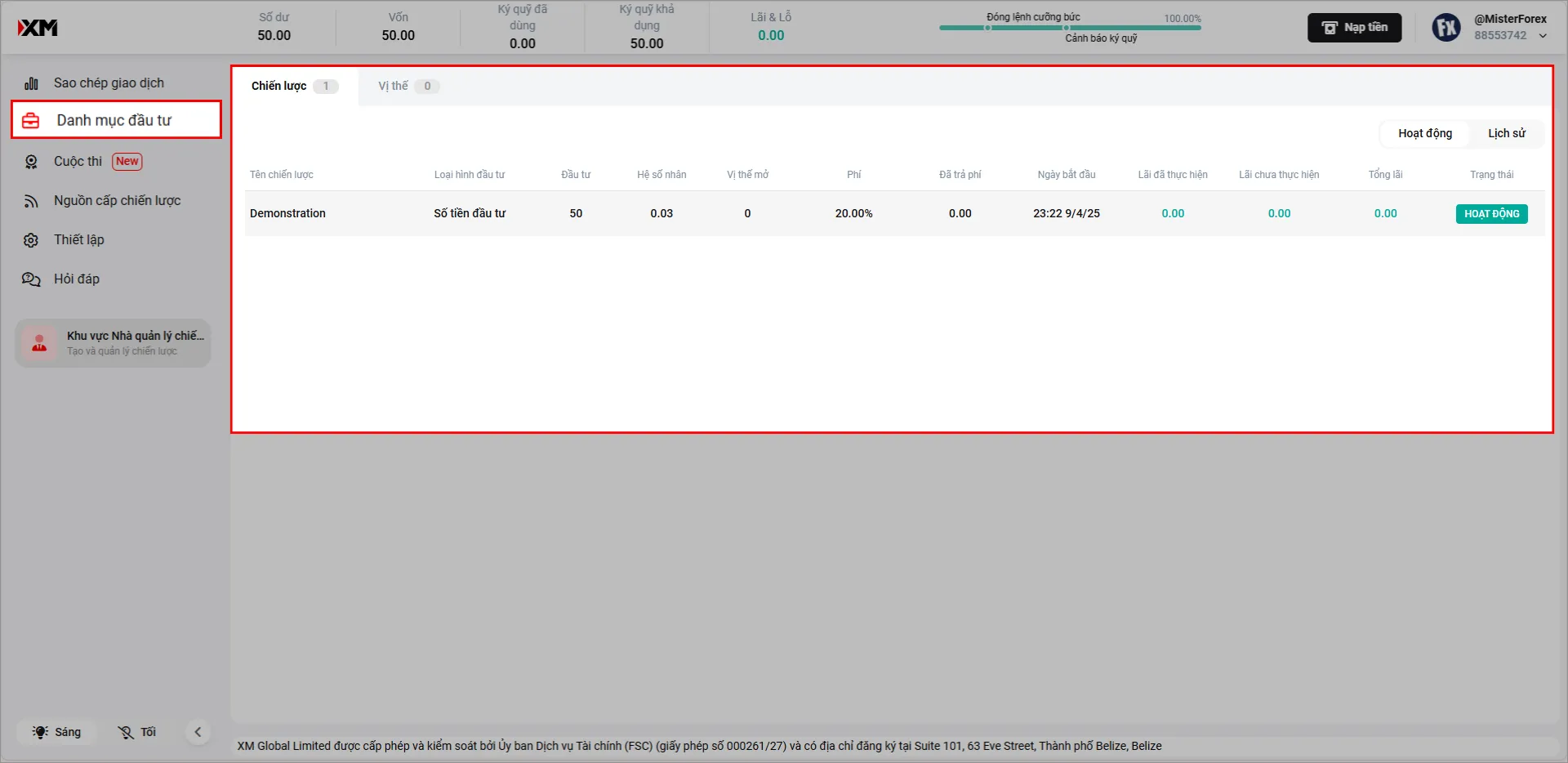Open the Vị thế tab
The image size is (1568, 763).
pos(408,86)
